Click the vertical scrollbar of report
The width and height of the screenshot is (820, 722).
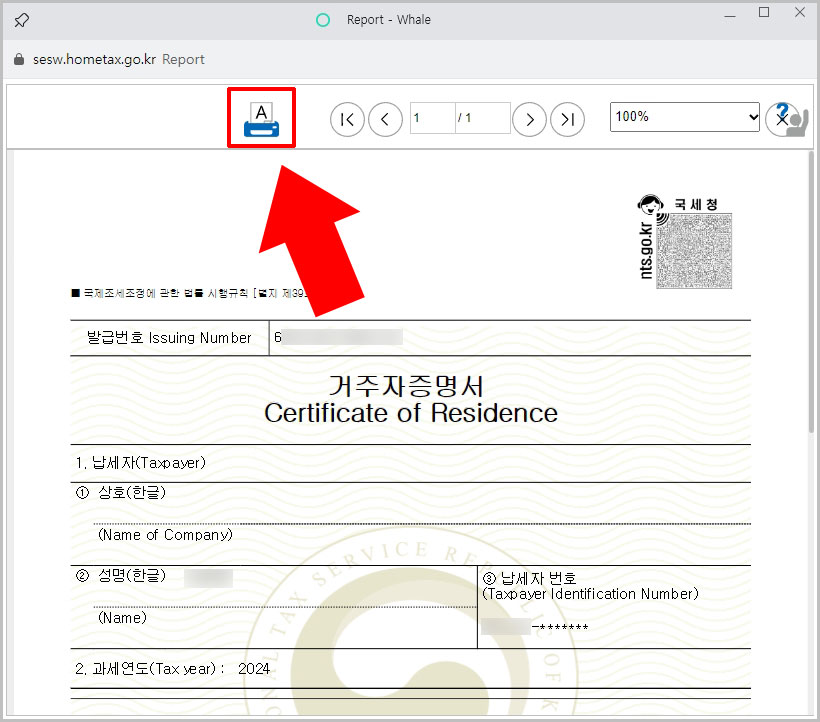tap(811, 293)
